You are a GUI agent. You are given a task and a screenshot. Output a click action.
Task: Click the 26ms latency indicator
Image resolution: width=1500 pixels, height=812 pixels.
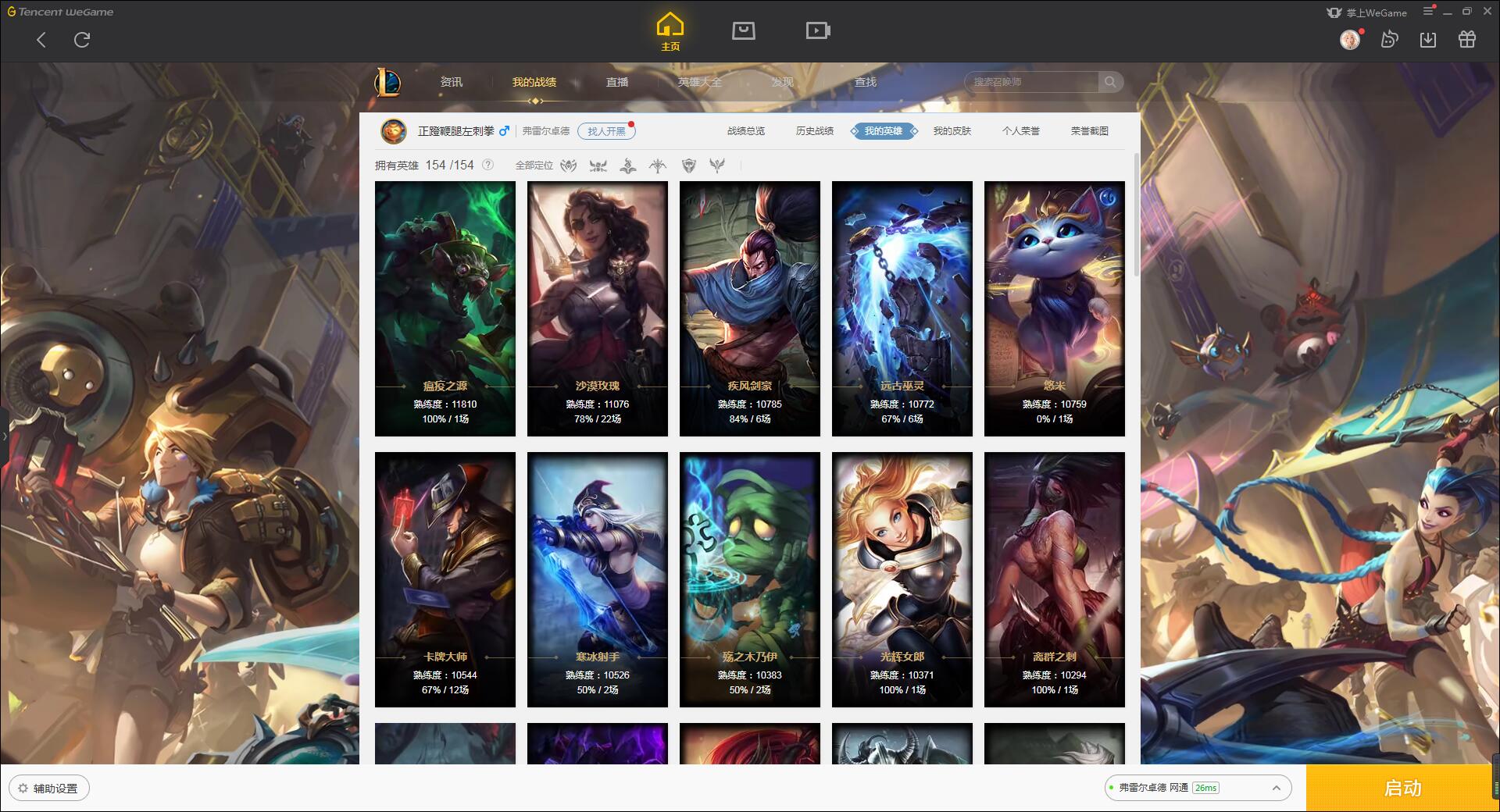coord(1206,788)
